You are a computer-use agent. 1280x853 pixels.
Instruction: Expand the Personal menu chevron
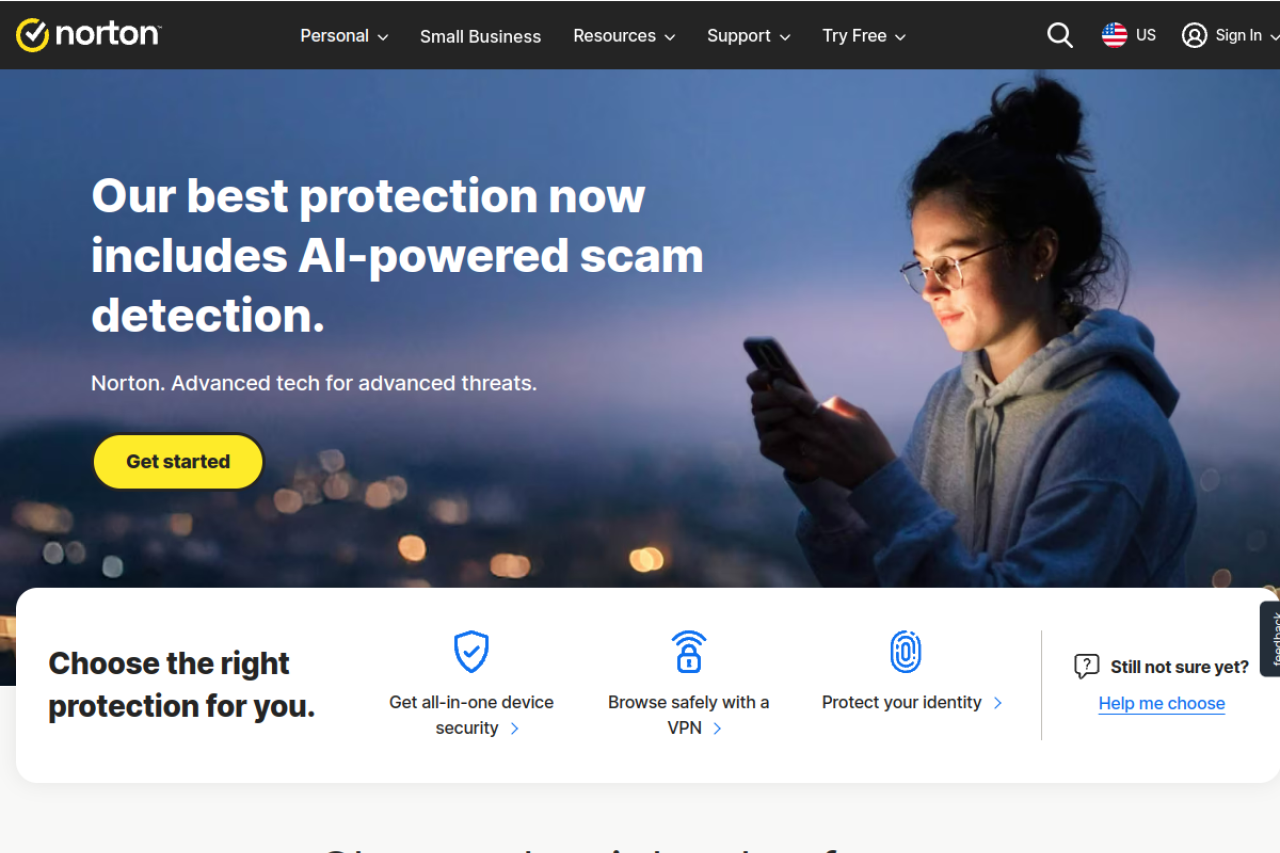[x=382, y=37]
